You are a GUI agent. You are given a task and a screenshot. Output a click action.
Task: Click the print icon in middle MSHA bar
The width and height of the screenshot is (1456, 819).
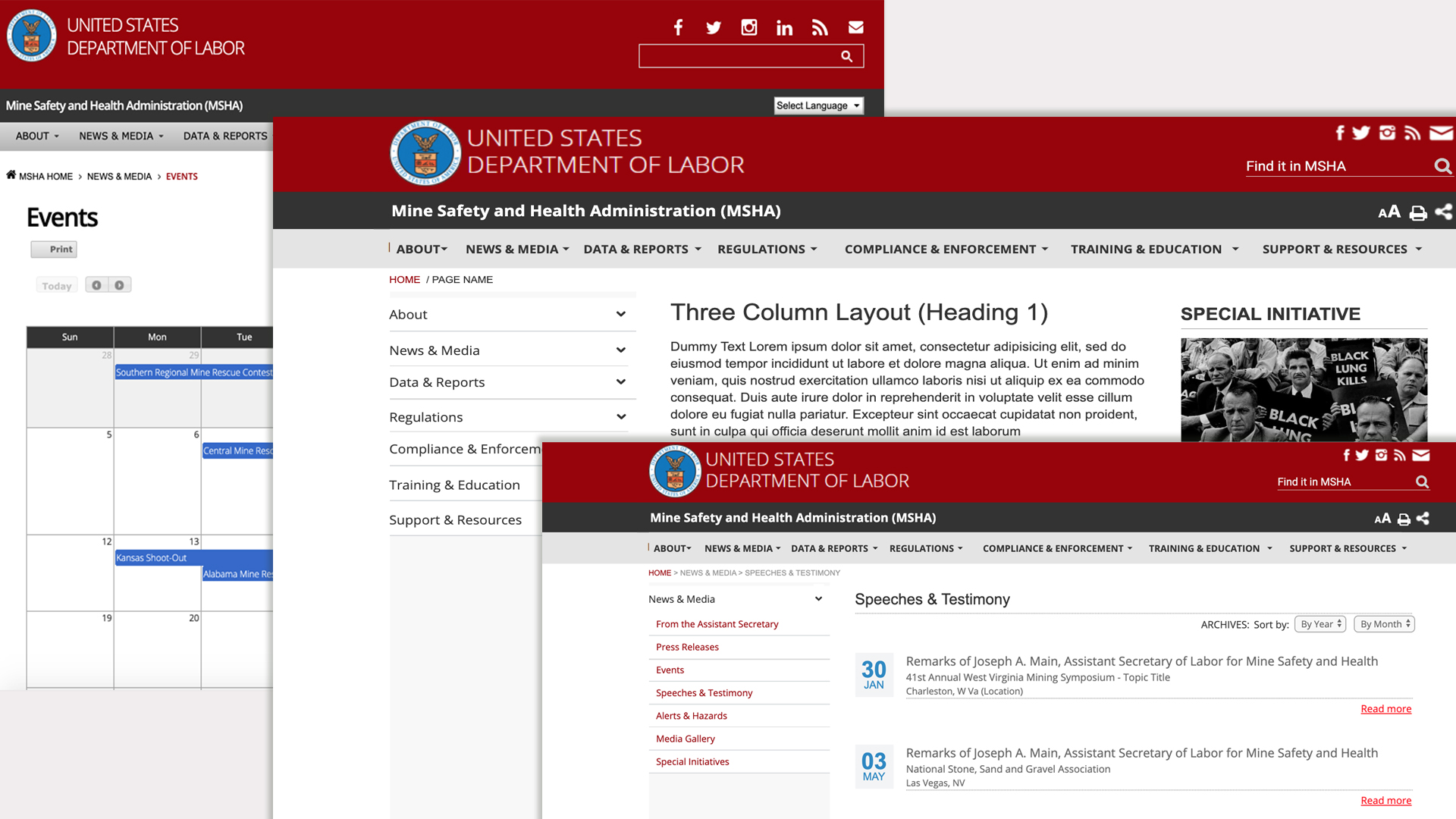point(1417,213)
